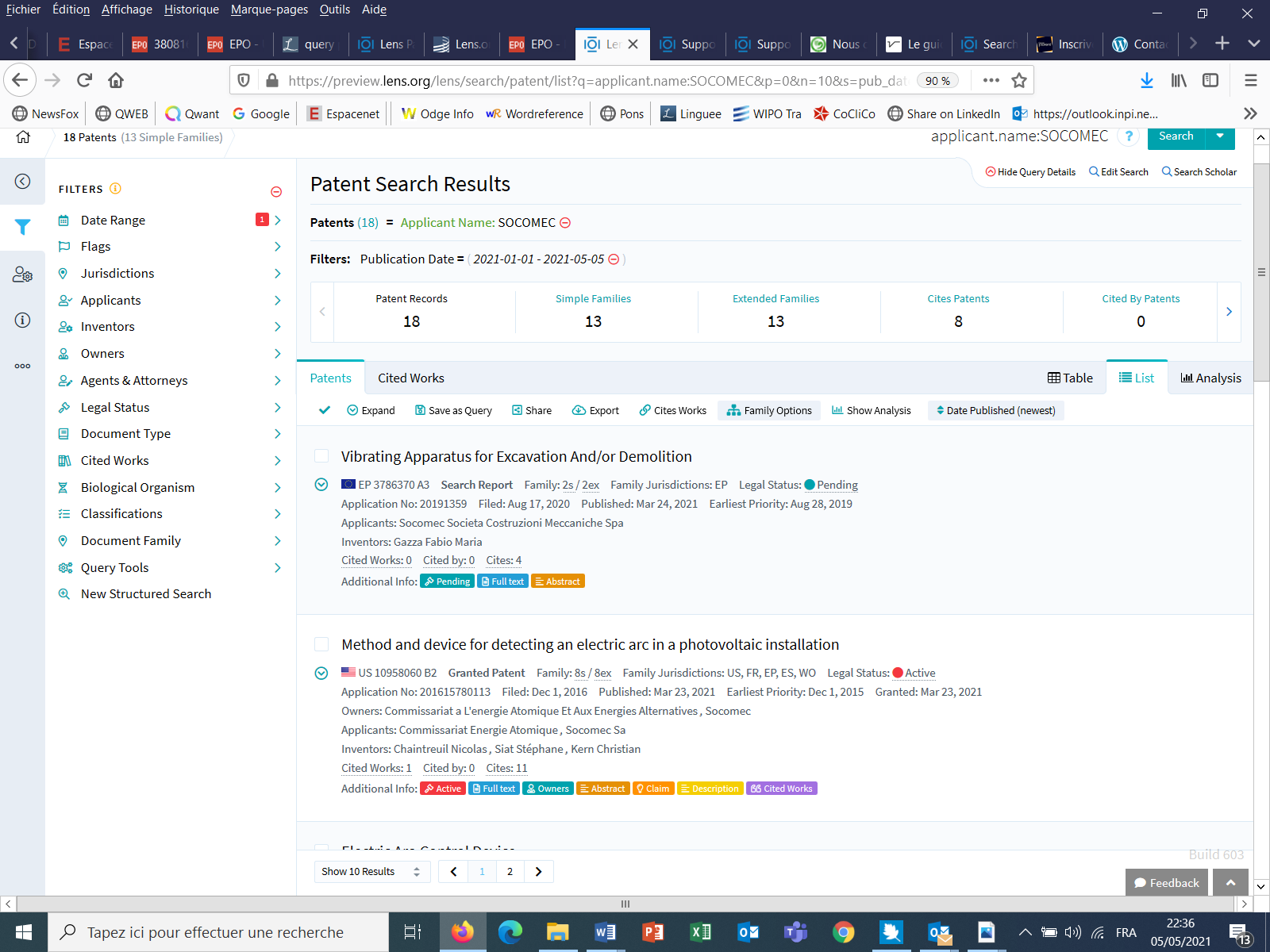Viewport: 1270px width, 952px height.
Task: Clear all filters using red minus icon
Action: click(276, 191)
